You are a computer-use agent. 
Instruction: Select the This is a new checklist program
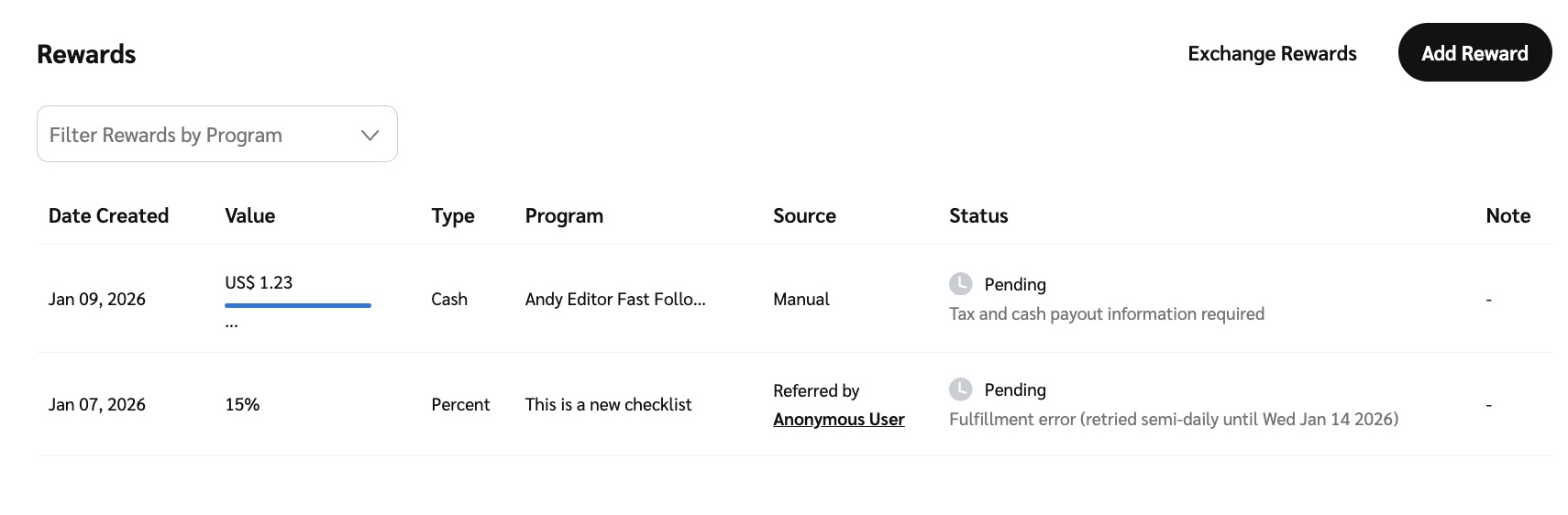click(x=608, y=405)
